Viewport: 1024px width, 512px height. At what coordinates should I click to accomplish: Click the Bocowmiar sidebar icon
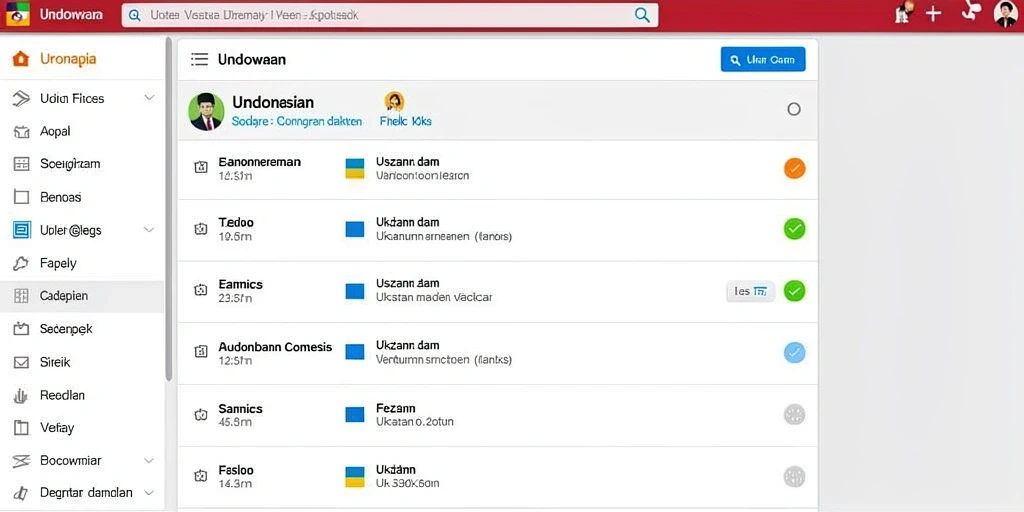(22, 461)
